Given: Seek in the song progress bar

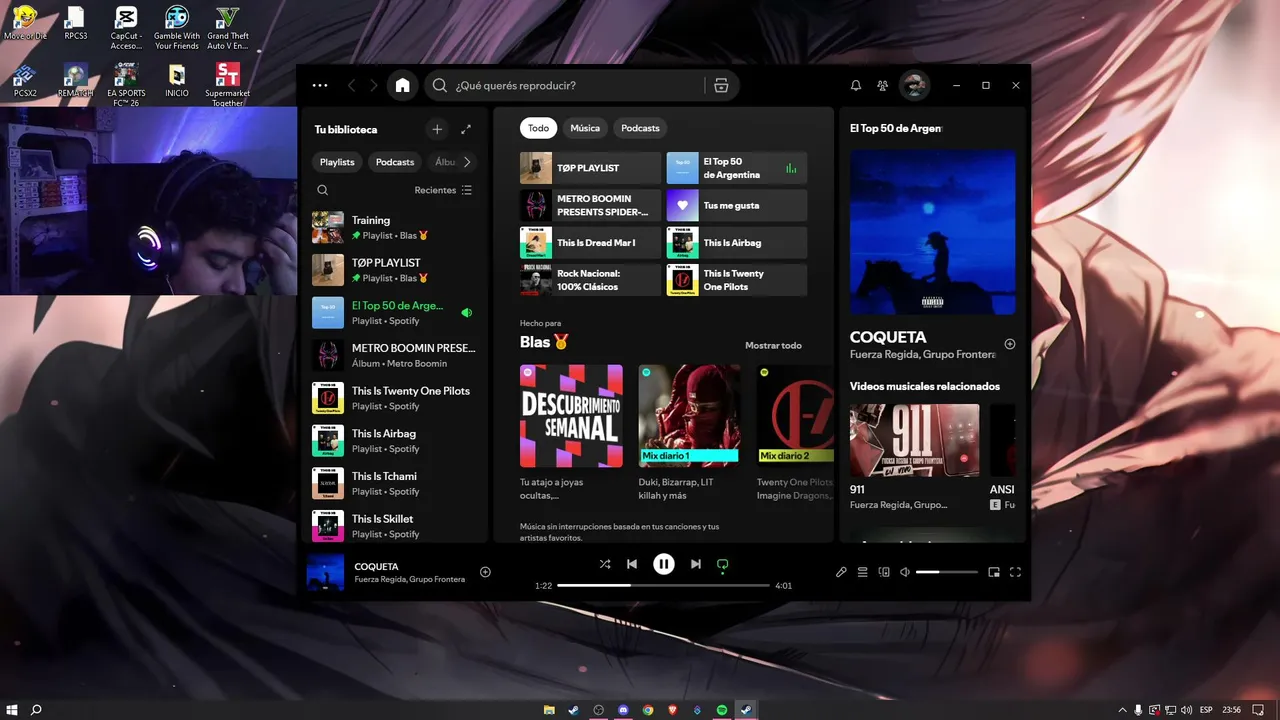Looking at the screenshot, I should [663, 585].
